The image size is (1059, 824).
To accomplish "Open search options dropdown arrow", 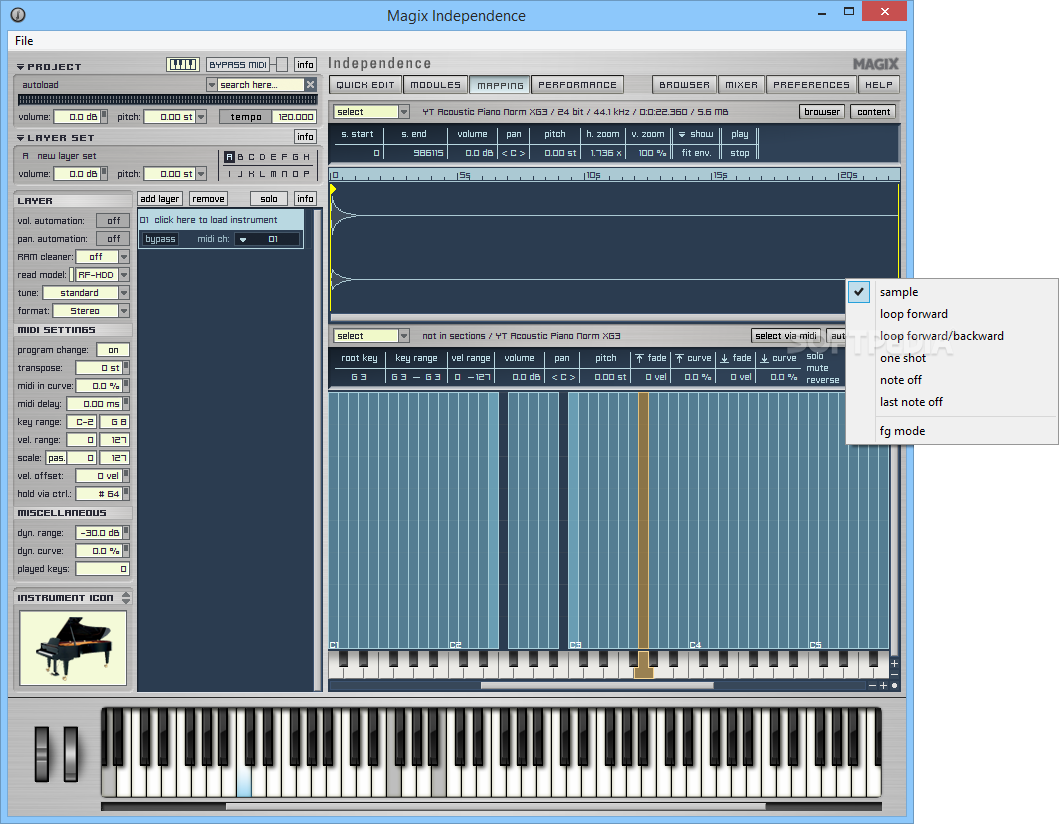I will click(211, 84).
